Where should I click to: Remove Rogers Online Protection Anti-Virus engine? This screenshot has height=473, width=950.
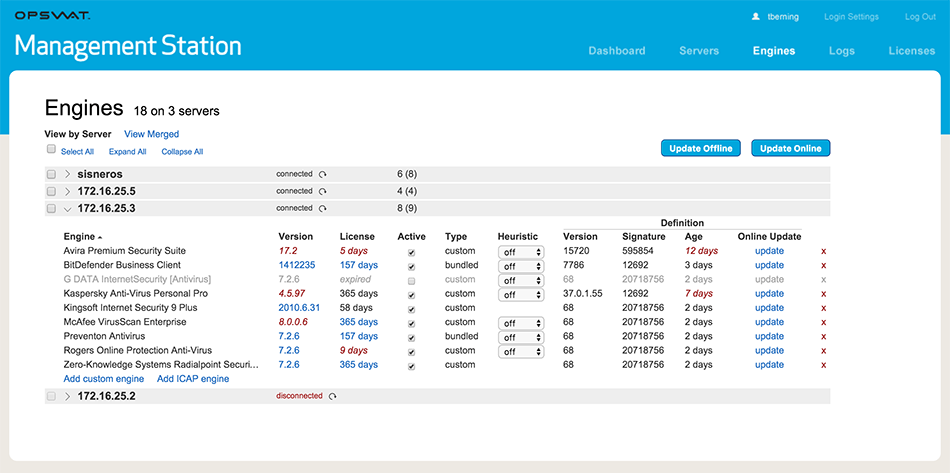tap(823, 351)
